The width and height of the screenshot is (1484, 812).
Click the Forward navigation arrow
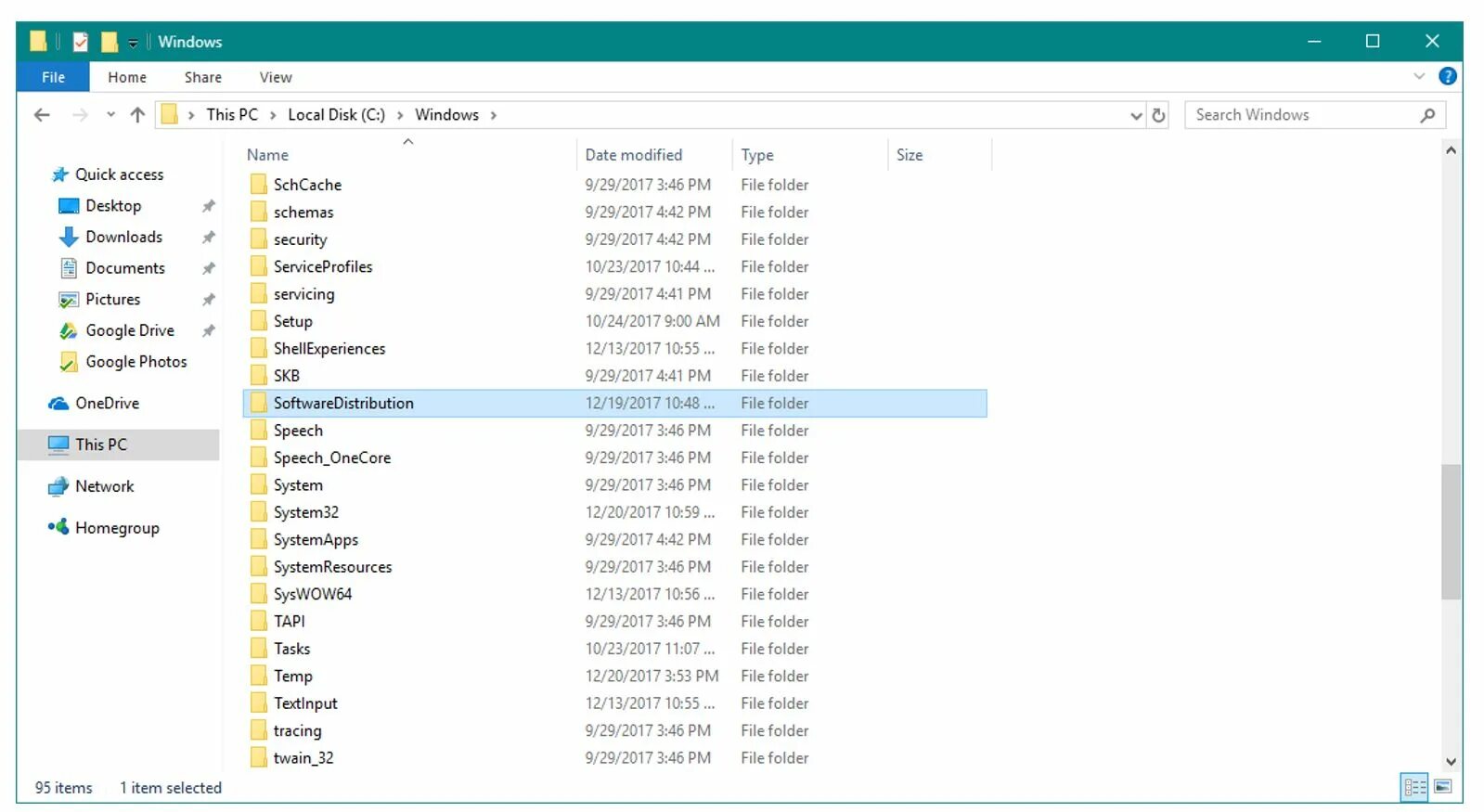[80, 115]
